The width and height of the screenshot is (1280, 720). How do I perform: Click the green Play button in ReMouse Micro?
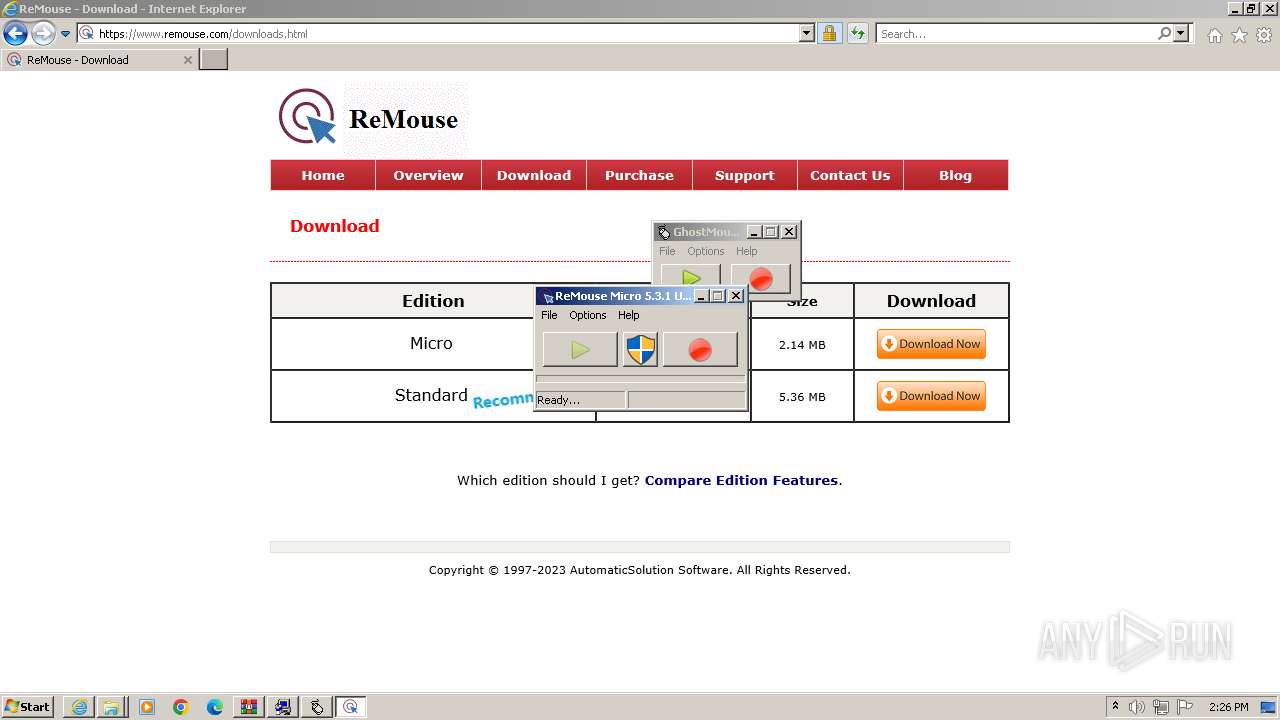click(580, 350)
